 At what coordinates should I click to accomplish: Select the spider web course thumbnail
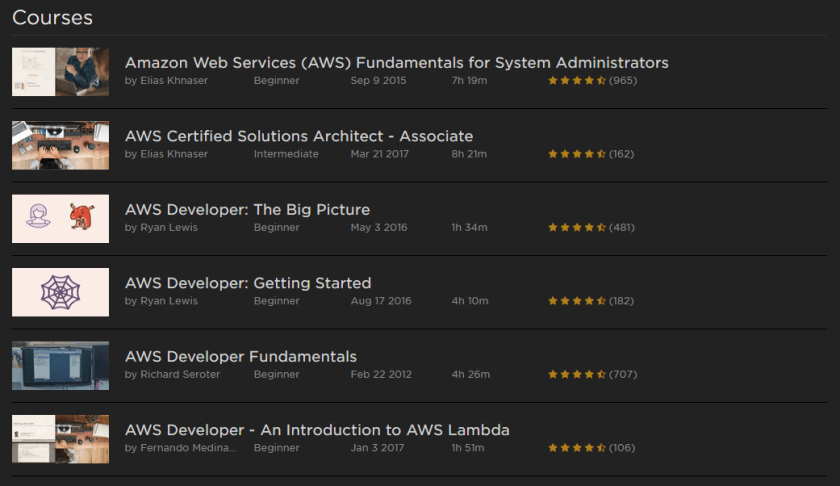click(x=60, y=292)
